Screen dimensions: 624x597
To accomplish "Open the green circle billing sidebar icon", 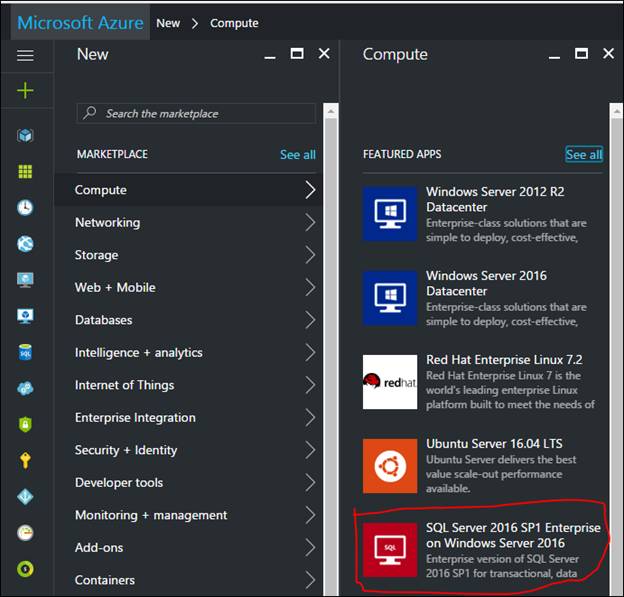I will 25,569.
